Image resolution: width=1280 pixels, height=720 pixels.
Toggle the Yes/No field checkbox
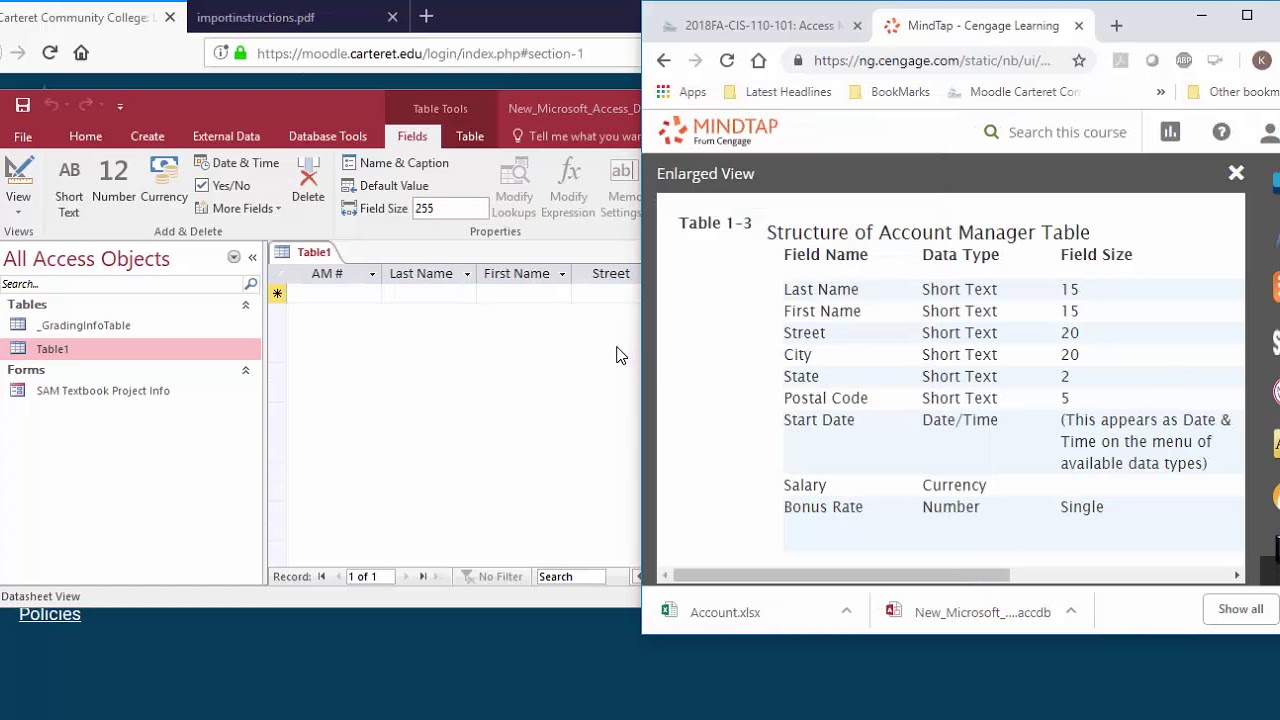pos(202,186)
